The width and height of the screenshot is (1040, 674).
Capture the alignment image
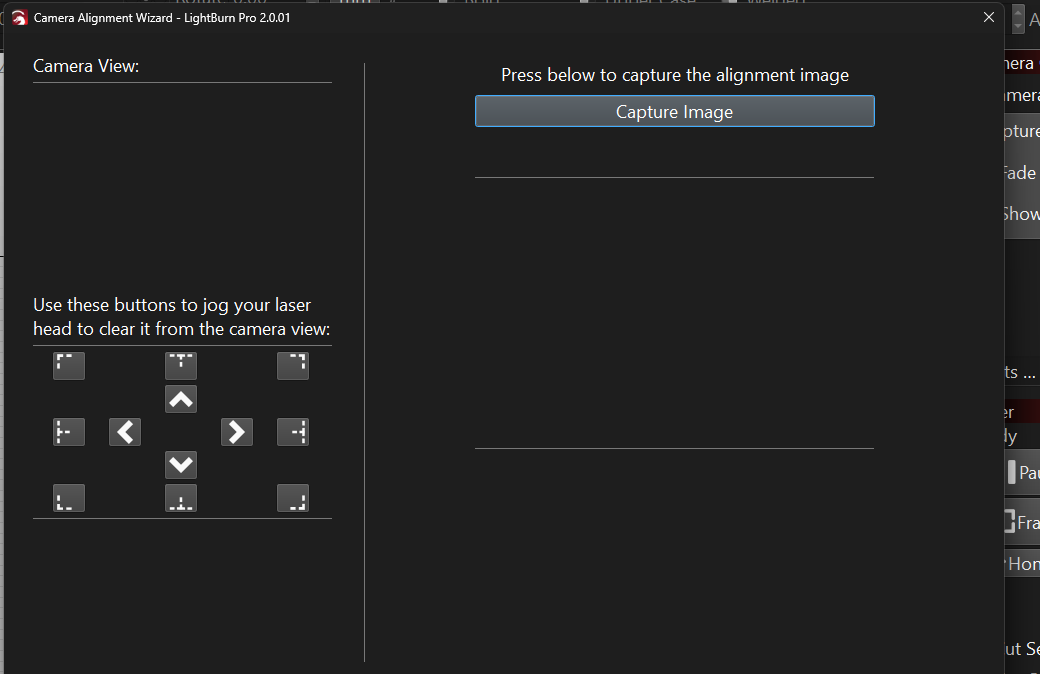[x=675, y=111]
